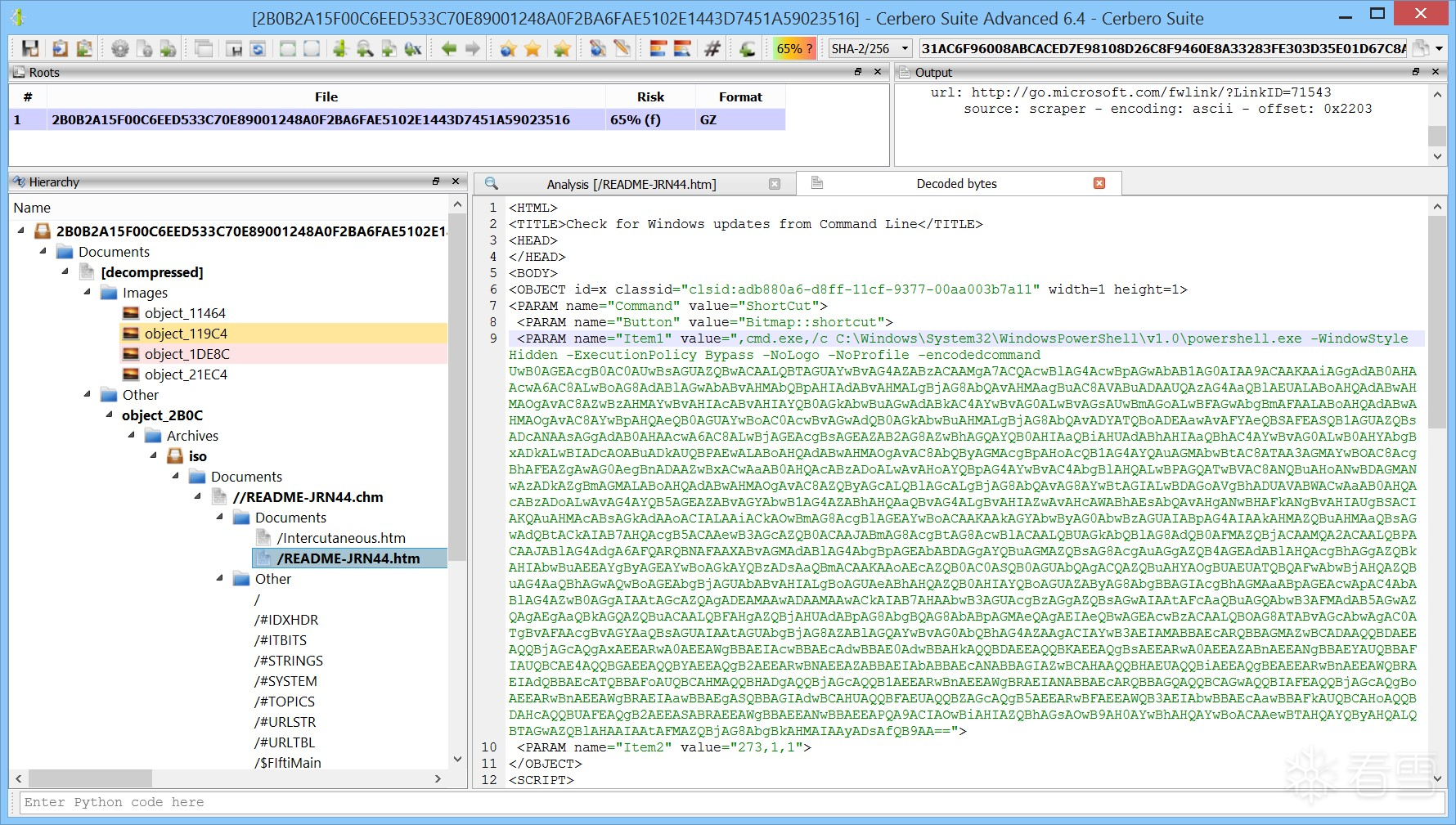Click the copy hash icon beside hash field
The height and width of the screenshot is (825, 1456).
[x=1422, y=49]
